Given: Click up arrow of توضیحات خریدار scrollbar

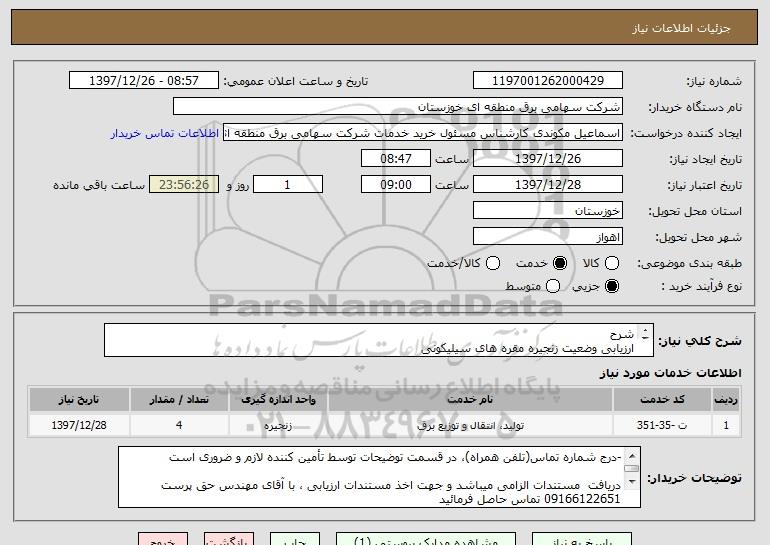Looking at the screenshot, I should pyautogui.click(x=632, y=457).
